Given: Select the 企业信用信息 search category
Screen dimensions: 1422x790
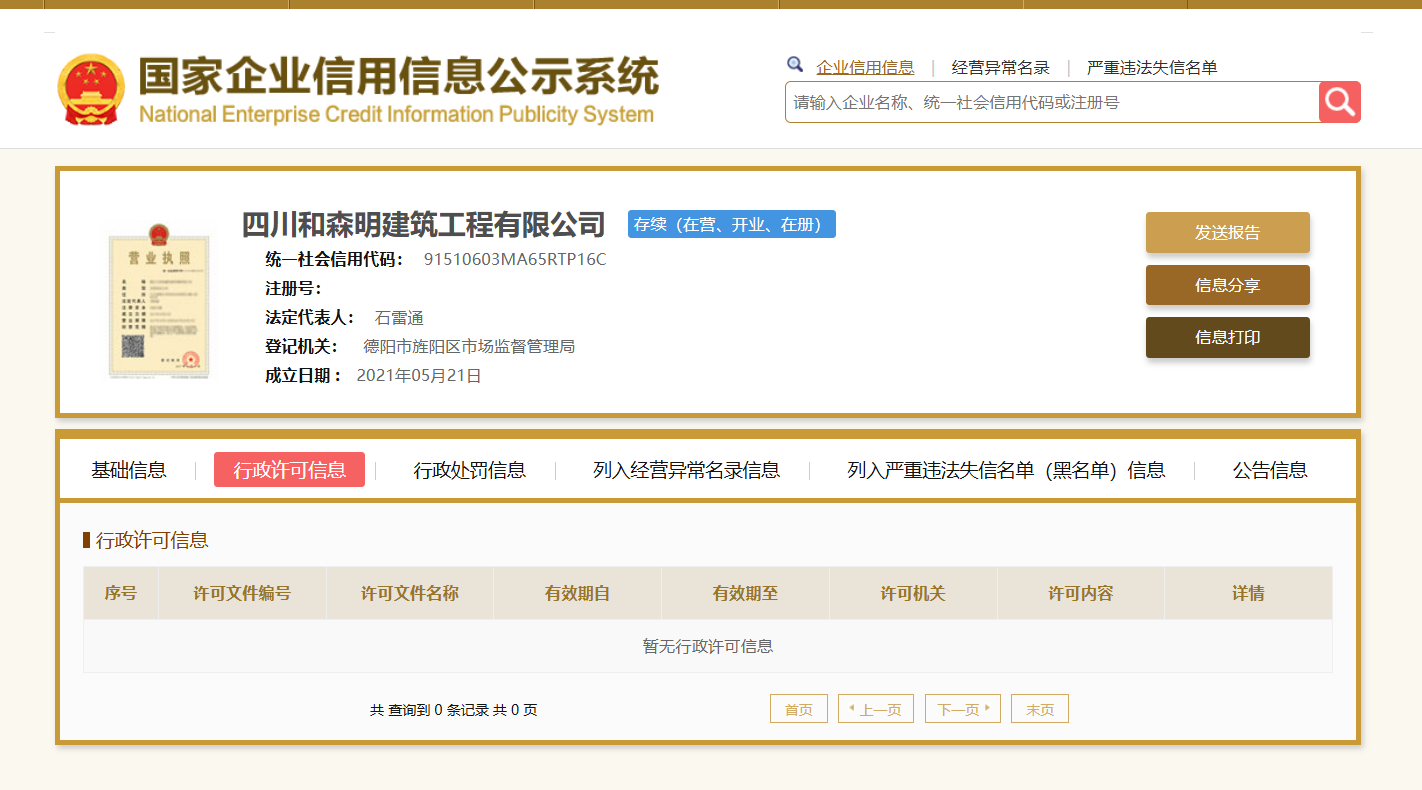Looking at the screenshot, I should click(865, 68).
